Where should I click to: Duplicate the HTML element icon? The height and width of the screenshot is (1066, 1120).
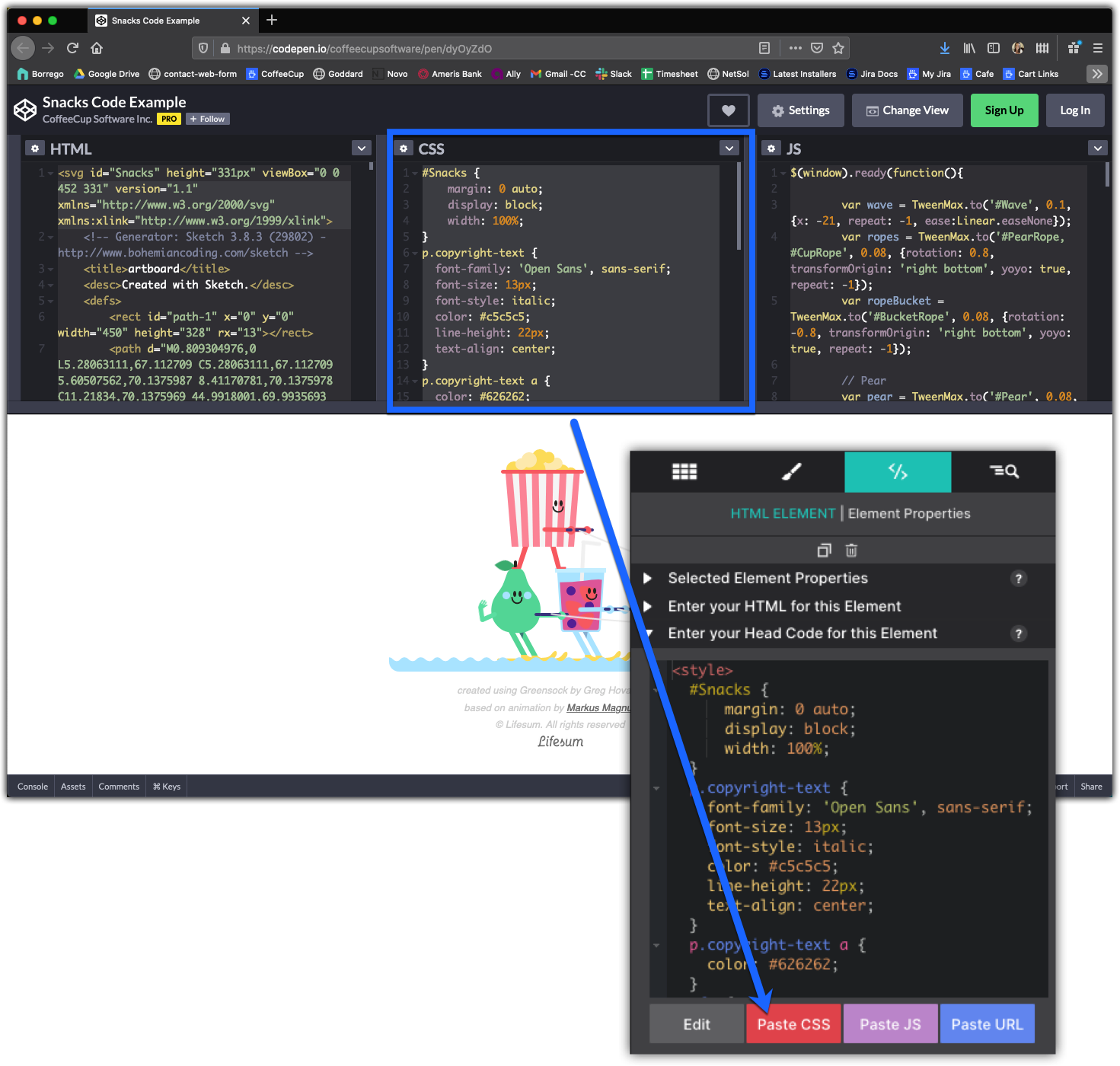[x=824, y=550]
